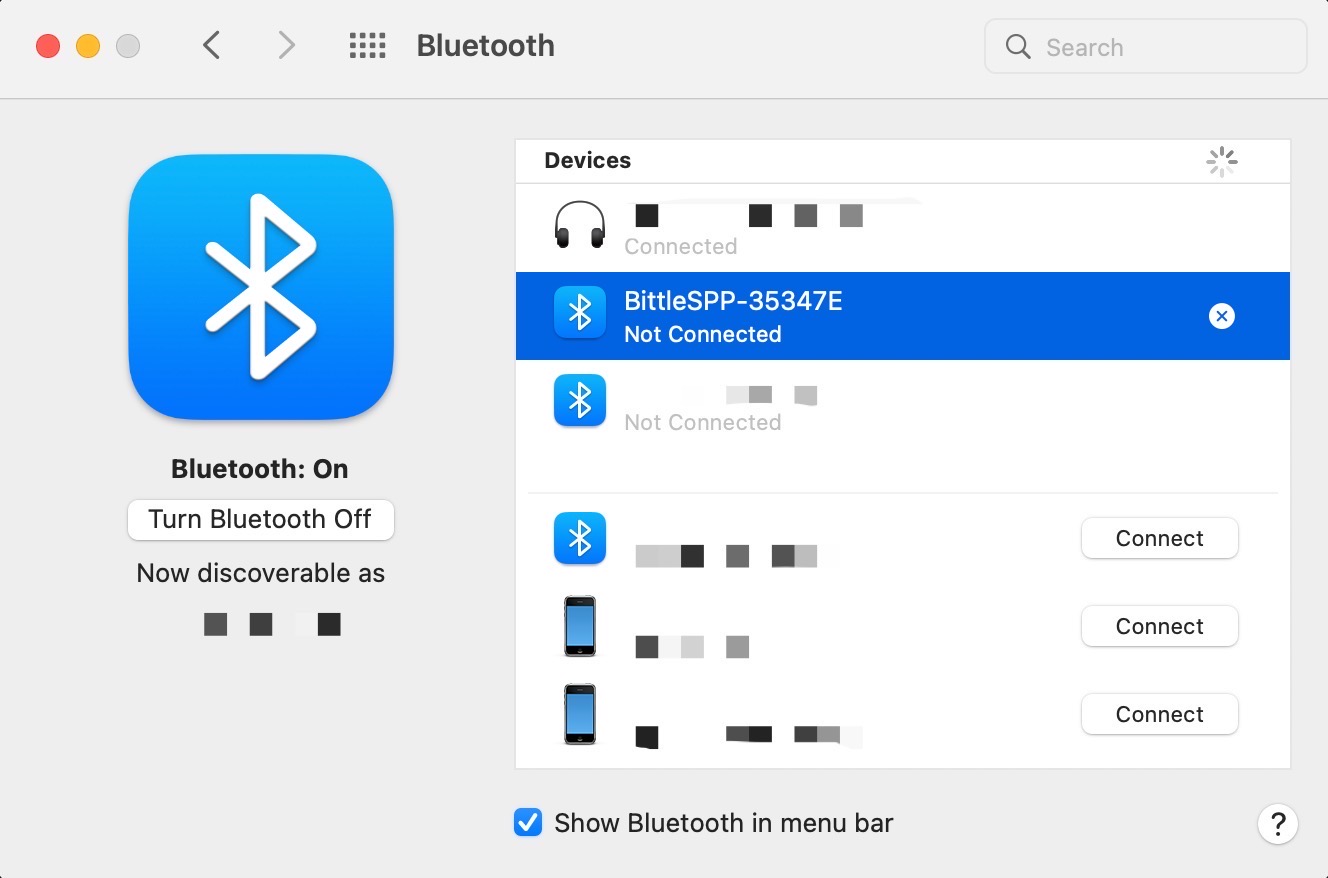Click the "Connected" status text
This screenshot has width=1328, height=878.
(x=680, y=246)
